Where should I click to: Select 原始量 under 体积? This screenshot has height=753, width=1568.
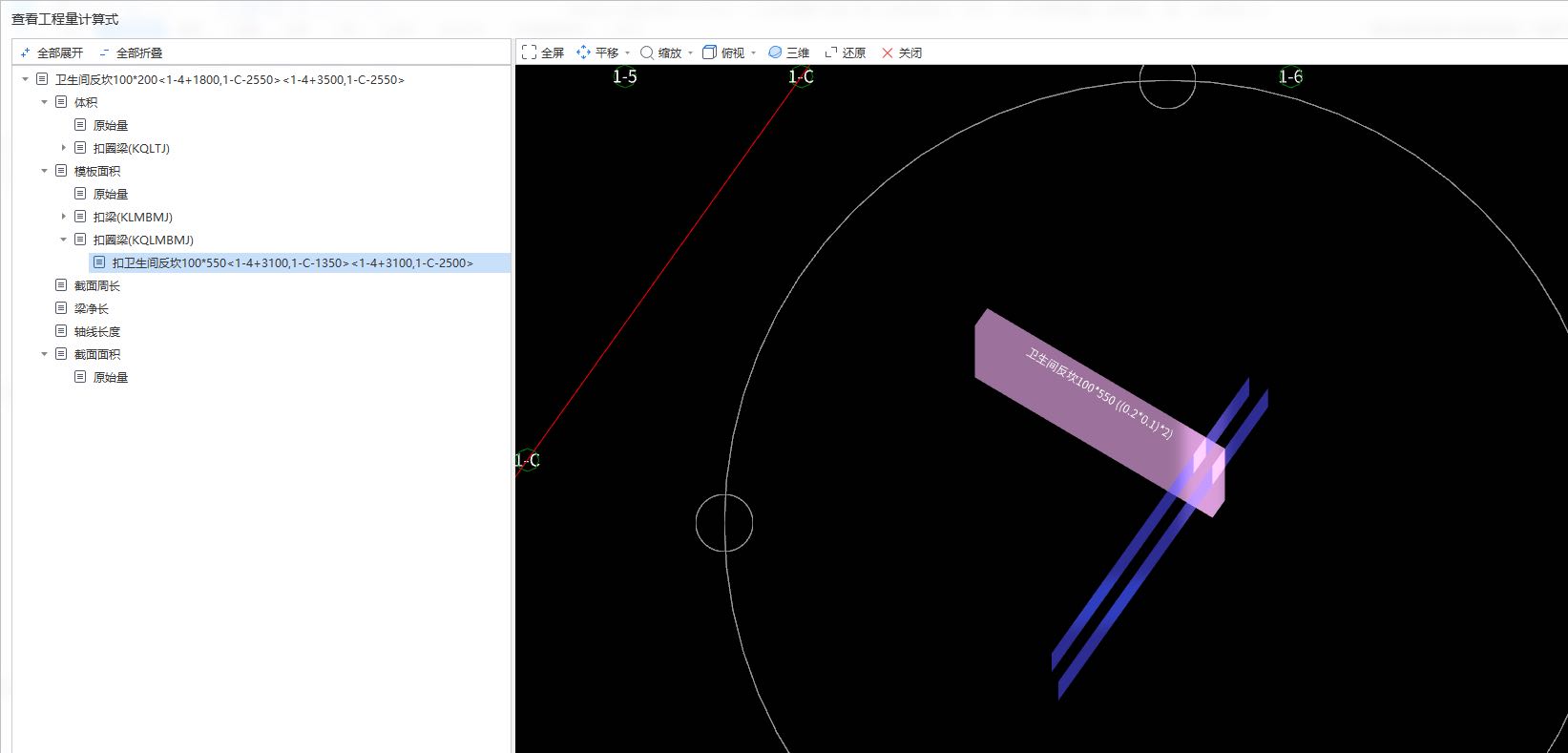click(x=111, y=125)
